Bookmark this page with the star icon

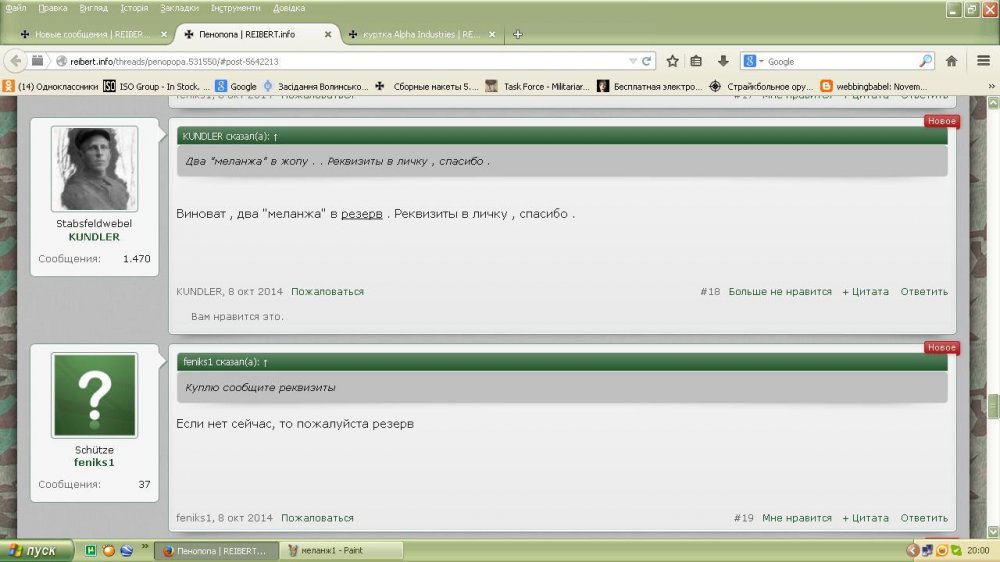pos(673,61)
